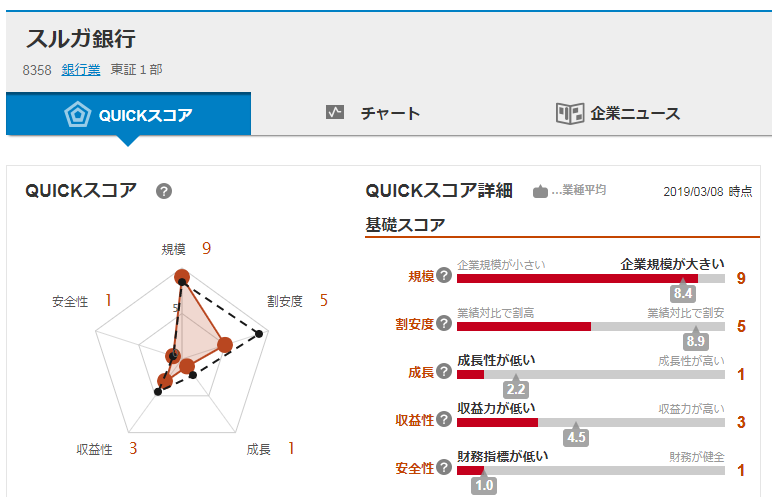Click the 割安度 red score bar
Viewport: 772px width, 497px height.
coord(524,326)
